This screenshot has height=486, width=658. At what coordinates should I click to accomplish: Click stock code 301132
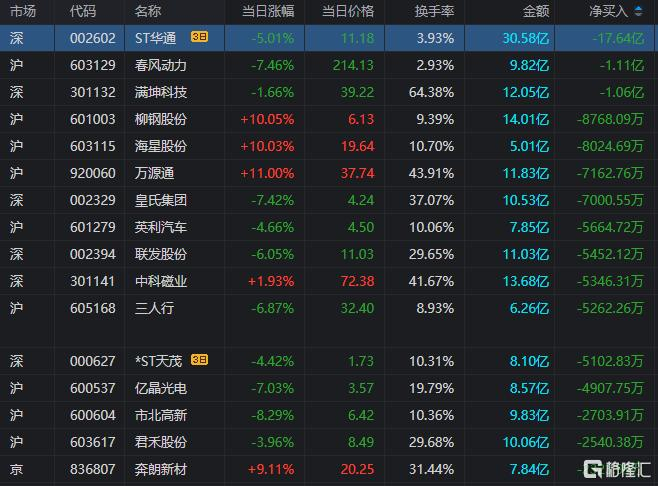coord(92,92)
